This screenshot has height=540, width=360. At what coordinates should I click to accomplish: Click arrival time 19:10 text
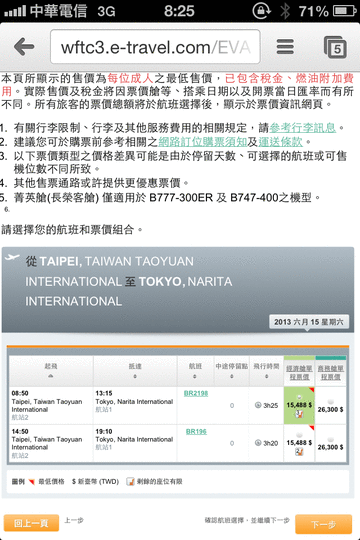(x=104, y=432)
